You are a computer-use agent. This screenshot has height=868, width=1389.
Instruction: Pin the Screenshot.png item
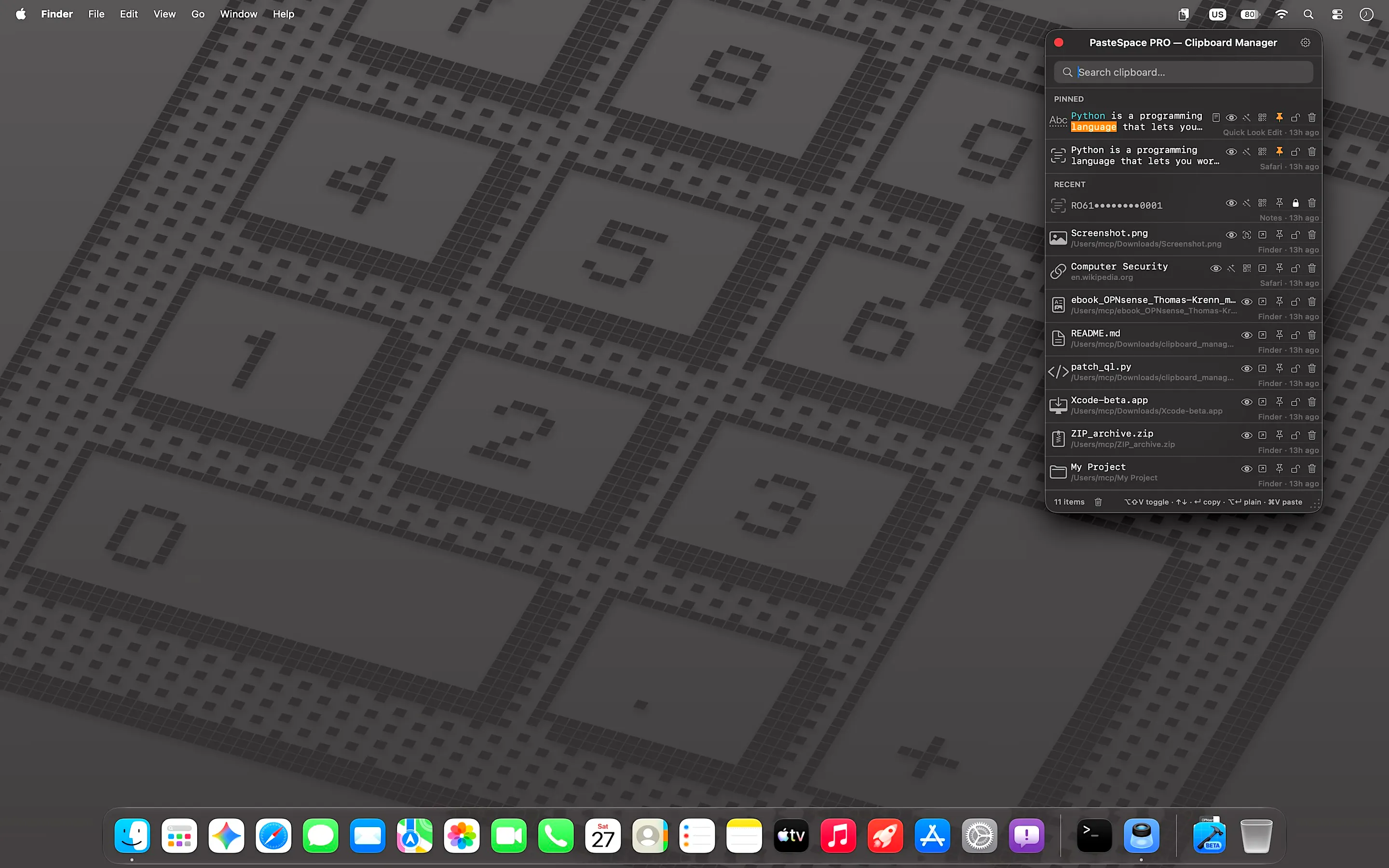[1280, 235]
